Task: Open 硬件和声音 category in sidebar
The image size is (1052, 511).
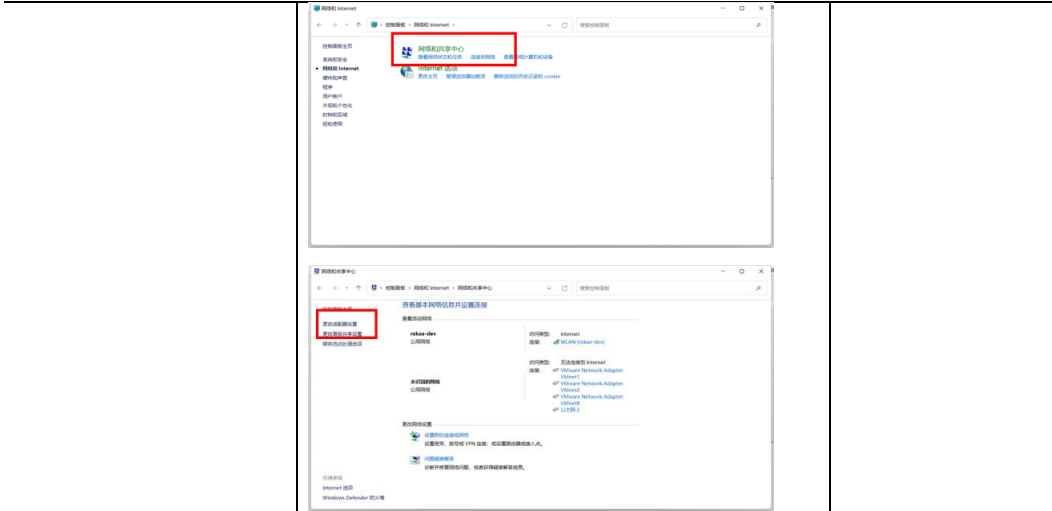Action: [x=334, y=78]
